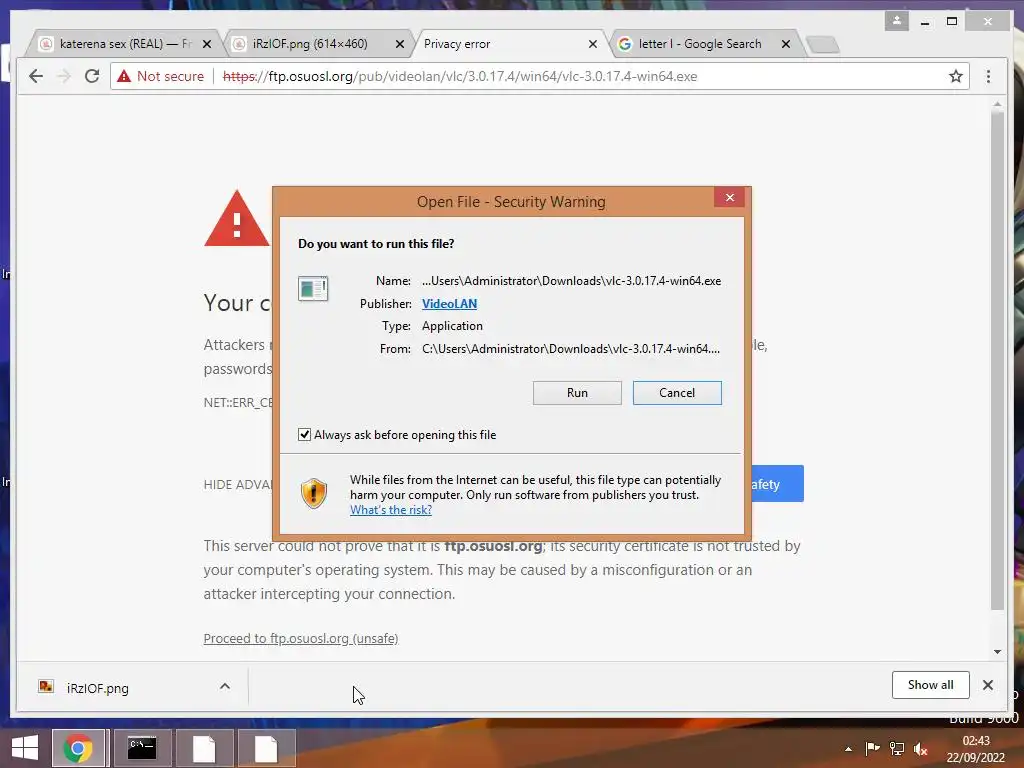Click the From path in the dialog

coord(571,349)
